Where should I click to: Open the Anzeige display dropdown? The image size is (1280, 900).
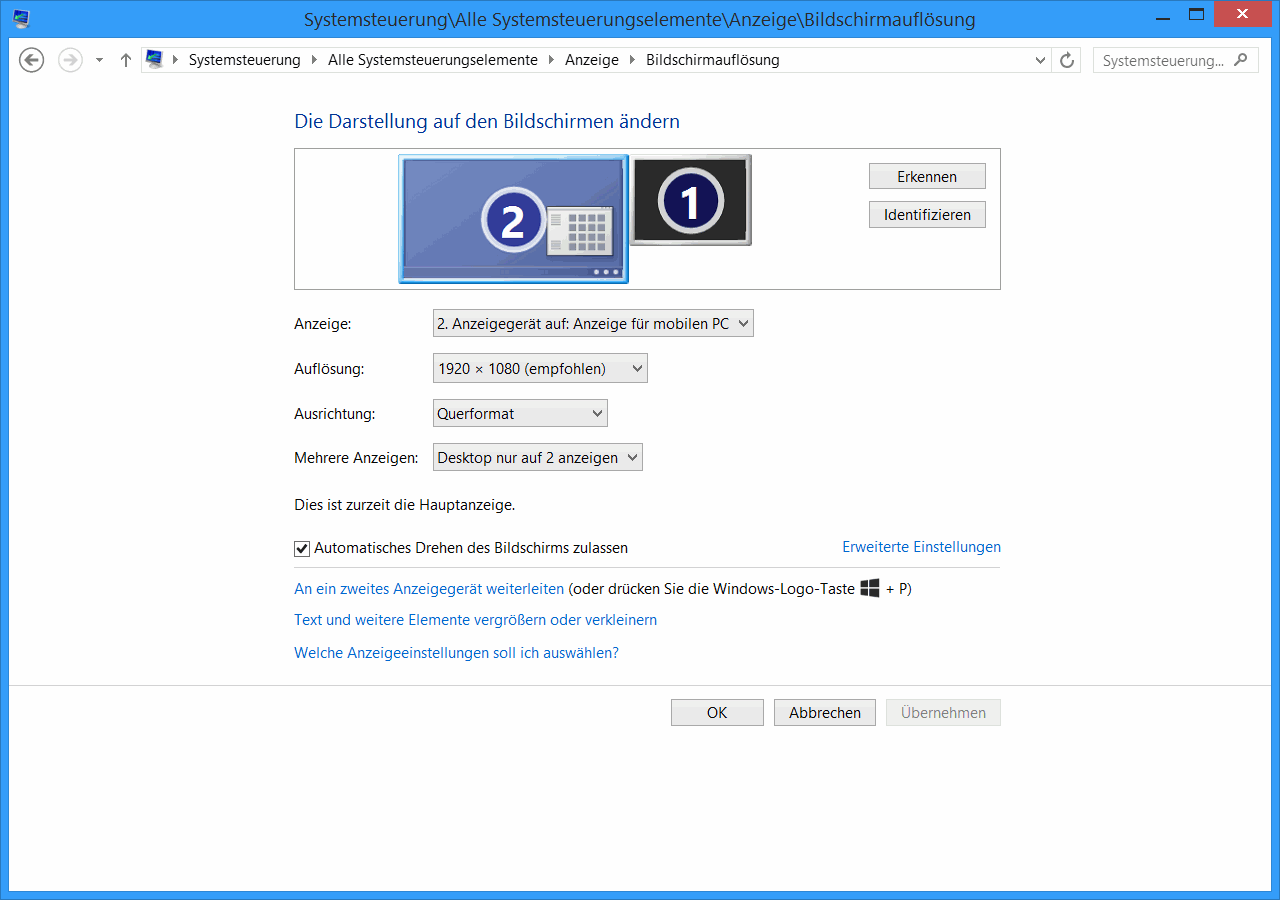click(592, 324)
